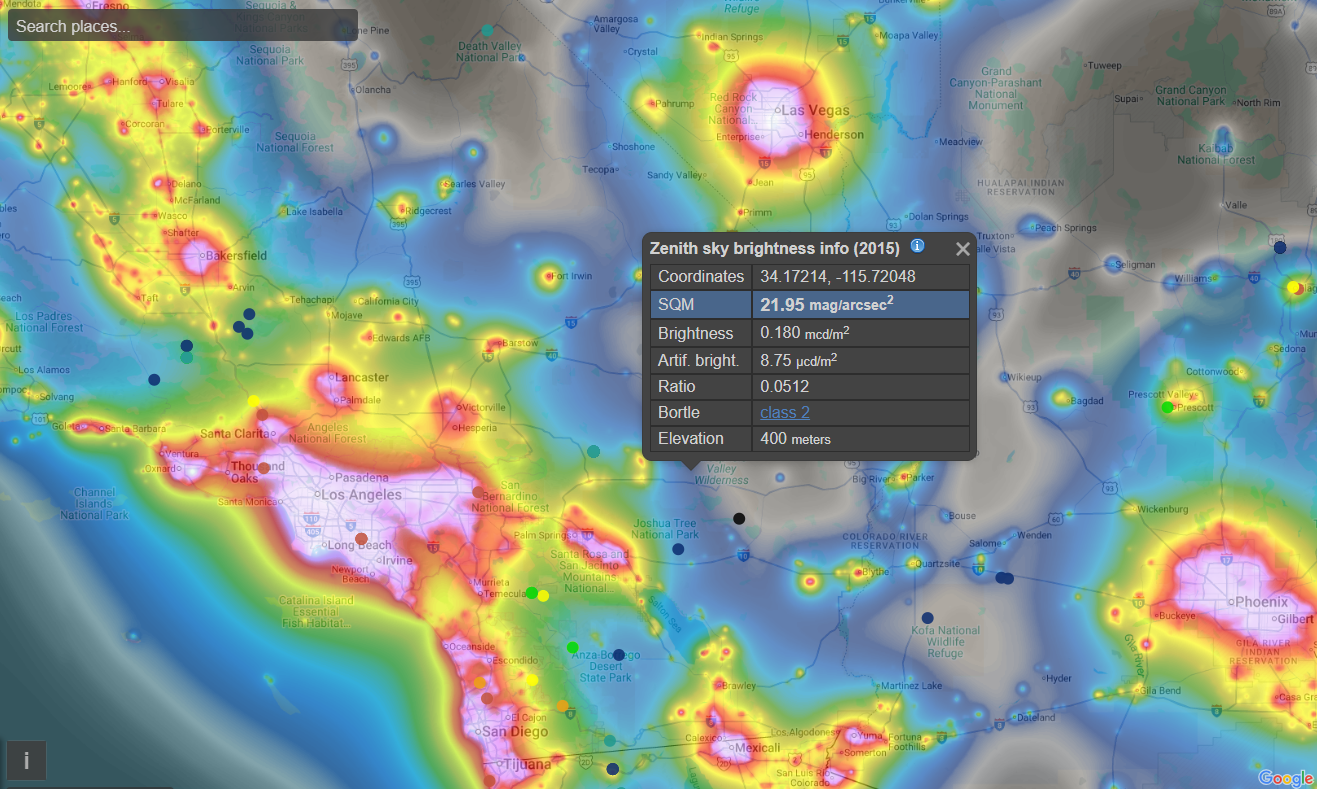This screenshot has width=1317, height=789.
Task: Select the brown marker at Thousand Oaks
Action: tap(264, 468)
